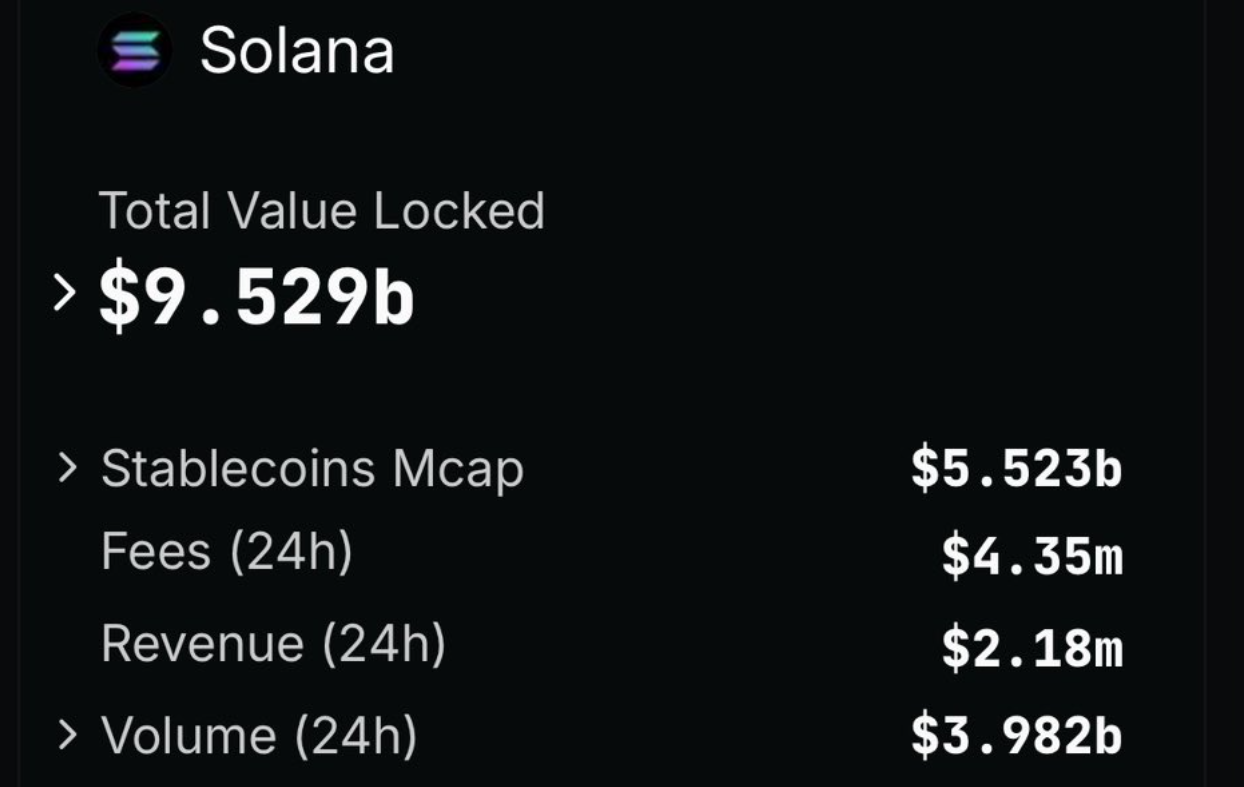Click the Volume (24h) label

[259, 737]
